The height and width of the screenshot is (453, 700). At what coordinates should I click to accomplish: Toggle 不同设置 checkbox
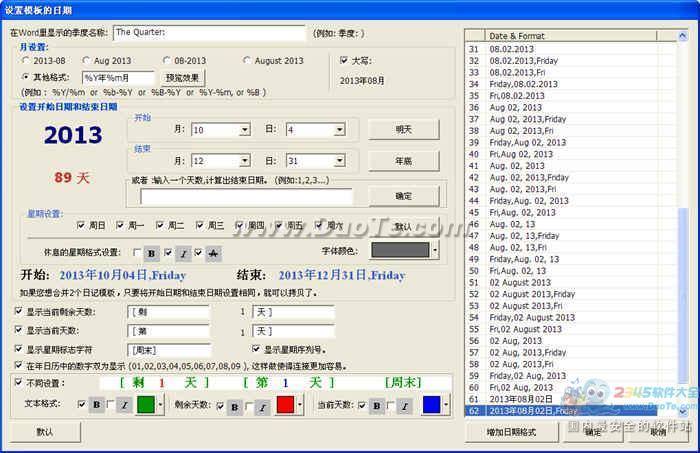coord(18,382)
